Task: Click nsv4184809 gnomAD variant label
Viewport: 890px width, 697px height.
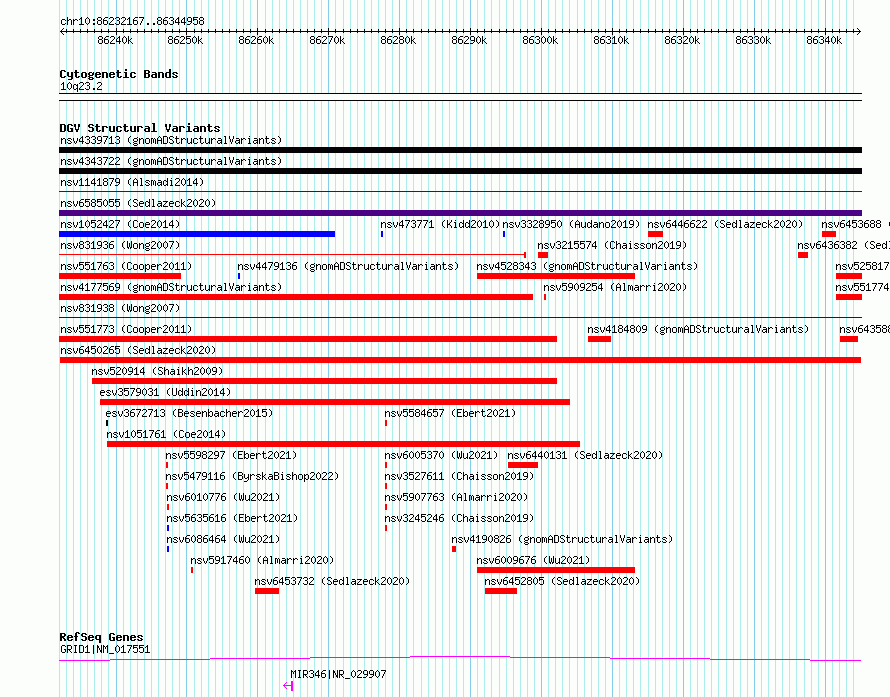Action: [698, 329]
